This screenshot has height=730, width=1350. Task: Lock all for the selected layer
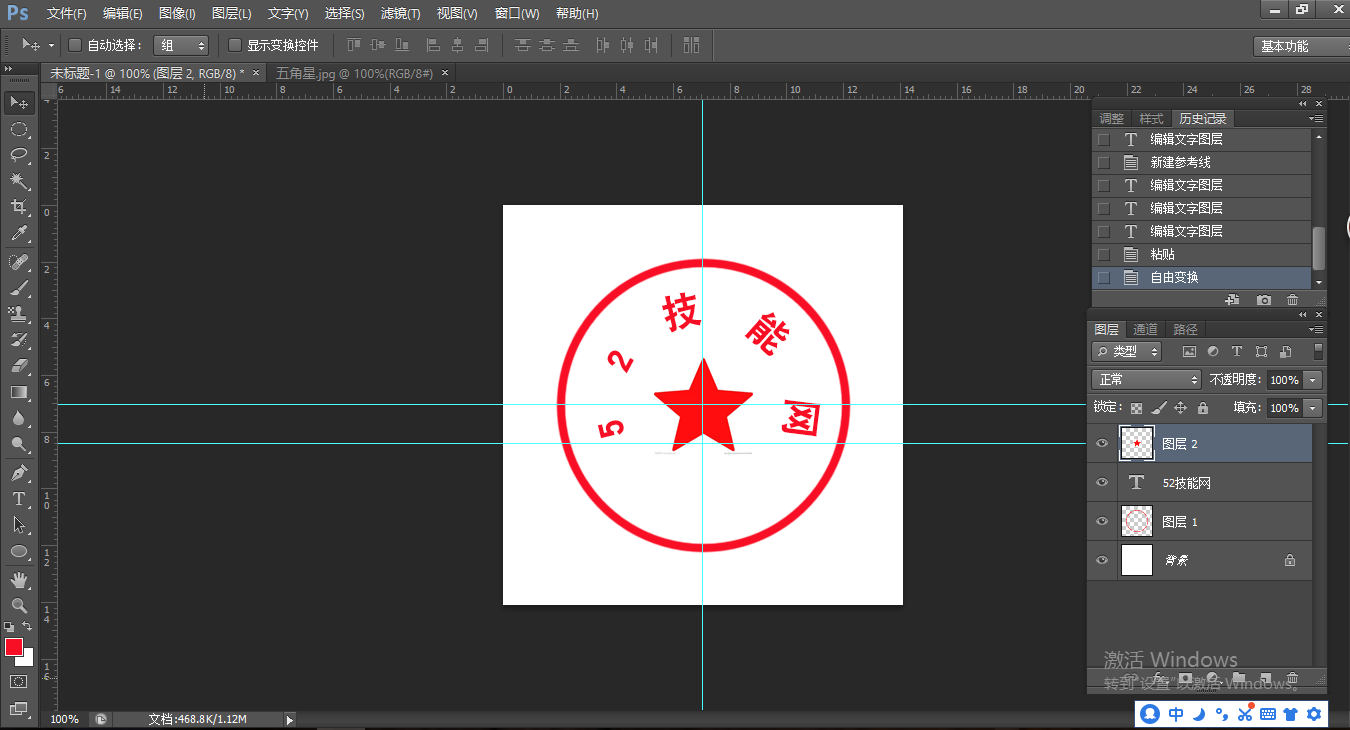(x=1203, y=408)
